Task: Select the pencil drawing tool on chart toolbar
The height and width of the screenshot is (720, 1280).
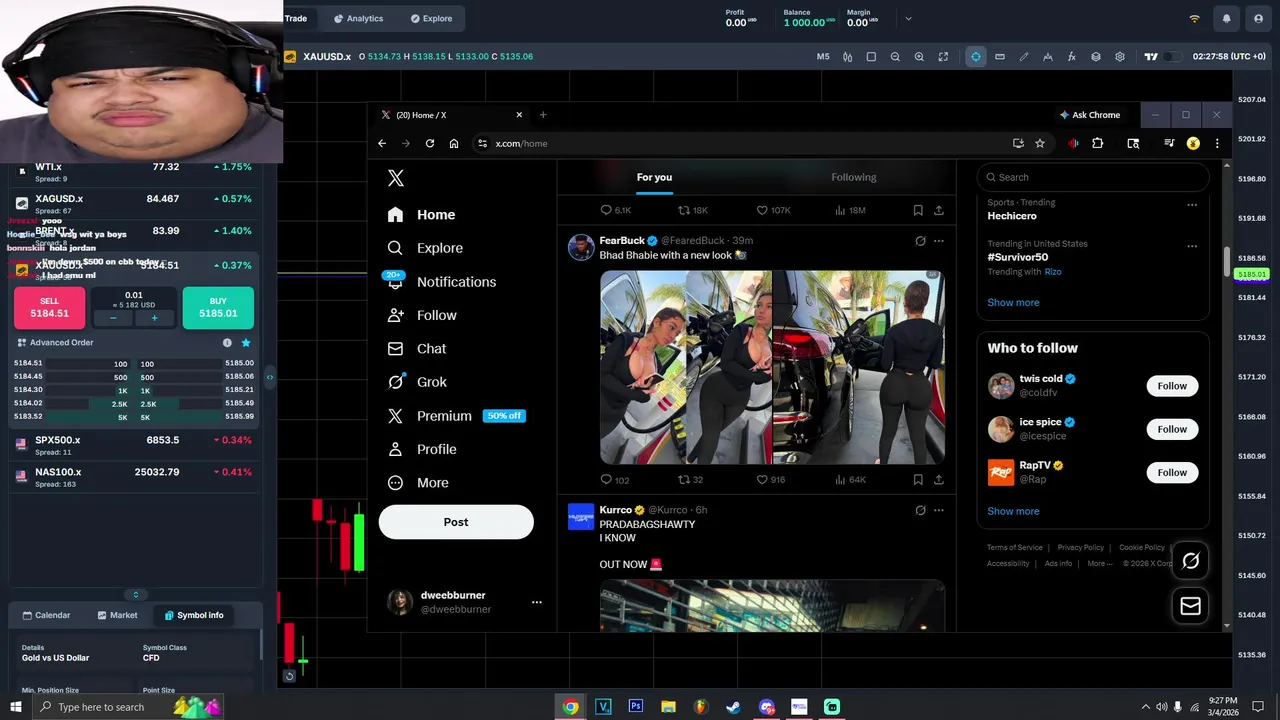Action: click(1024, 57)
